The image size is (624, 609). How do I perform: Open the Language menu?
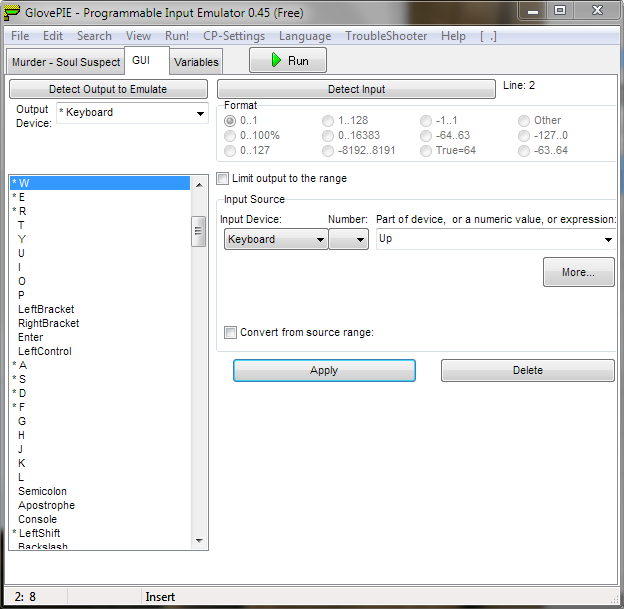pyautogui.click(x=305, y=36)
